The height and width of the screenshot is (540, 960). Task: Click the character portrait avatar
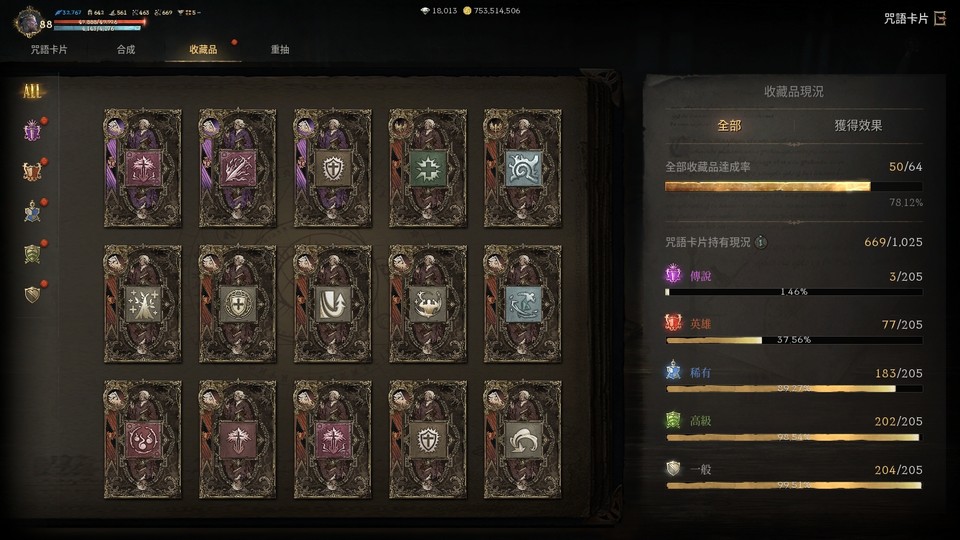[27, 23]
